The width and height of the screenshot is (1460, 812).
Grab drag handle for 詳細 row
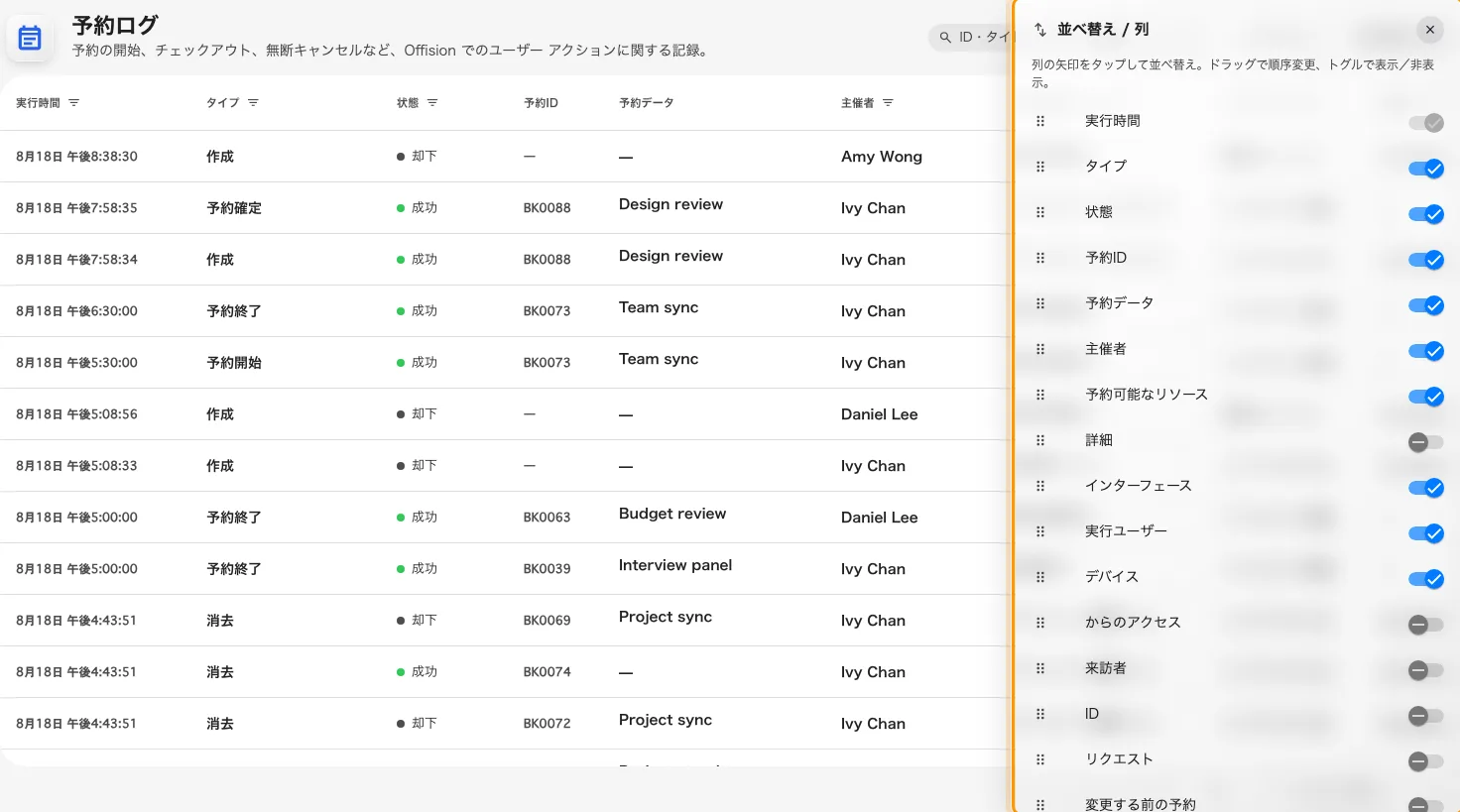[x=1040, y=440]
